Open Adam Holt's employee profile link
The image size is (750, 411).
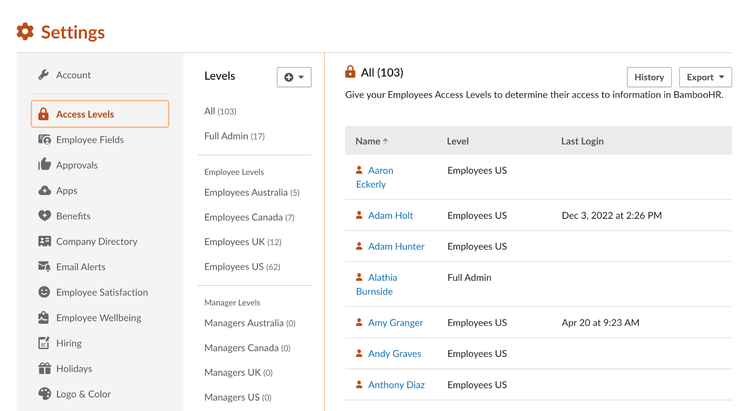tap(390, 215)
